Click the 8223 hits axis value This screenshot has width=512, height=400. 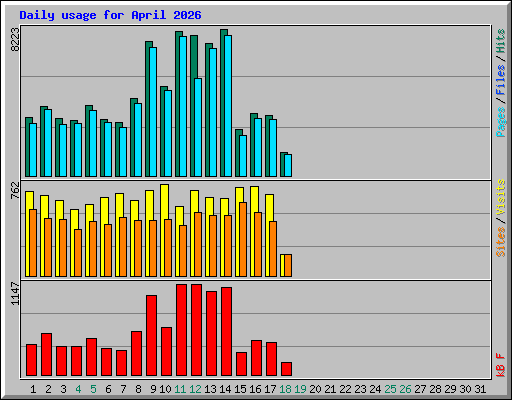[15, 39]
